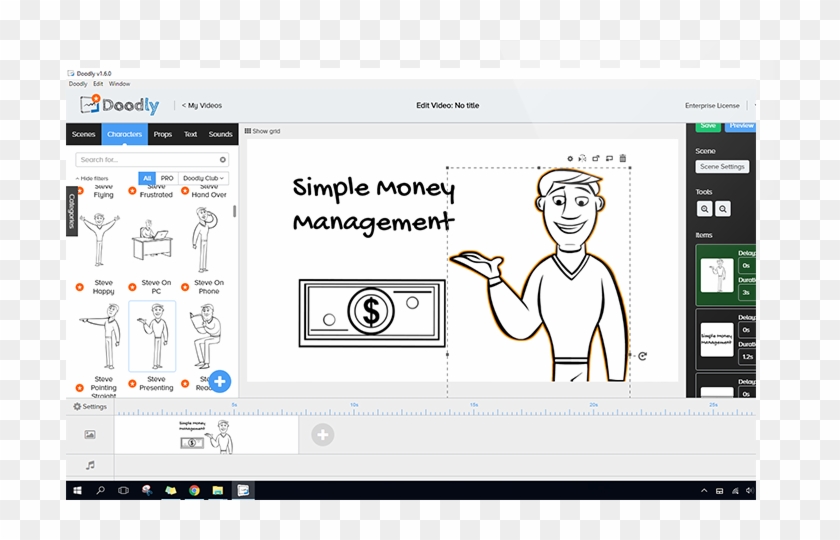
Task: Open Scene Settings
Action: (722, 167)
